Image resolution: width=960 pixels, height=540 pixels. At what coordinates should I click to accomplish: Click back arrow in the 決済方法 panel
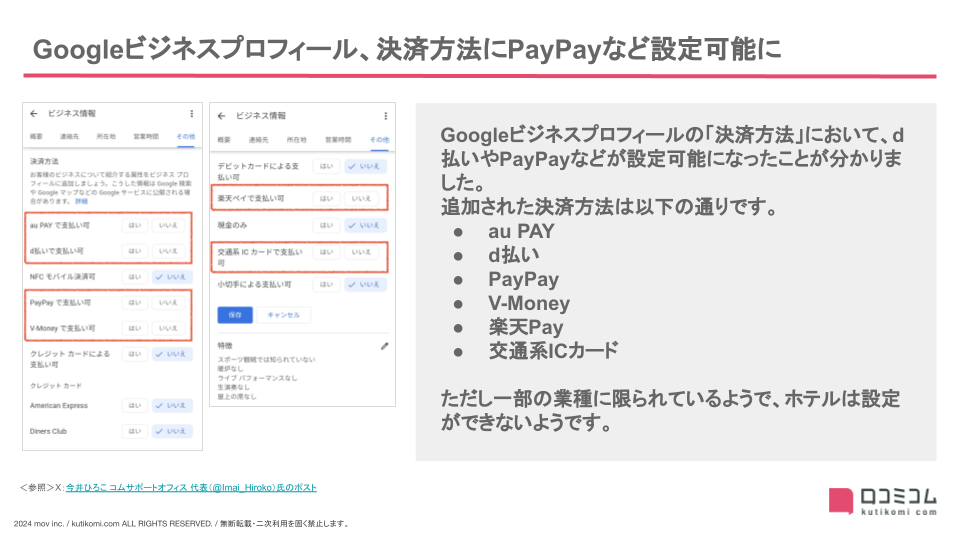(34, 113)
